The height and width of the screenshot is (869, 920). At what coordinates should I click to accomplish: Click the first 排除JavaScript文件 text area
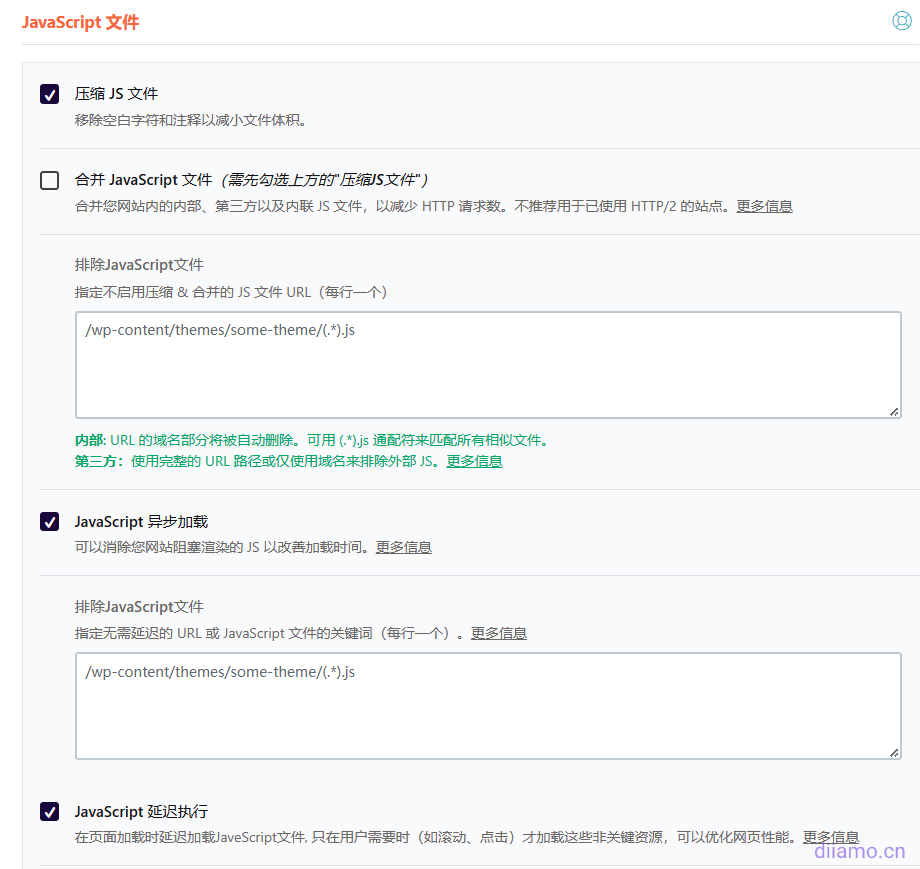488,365
